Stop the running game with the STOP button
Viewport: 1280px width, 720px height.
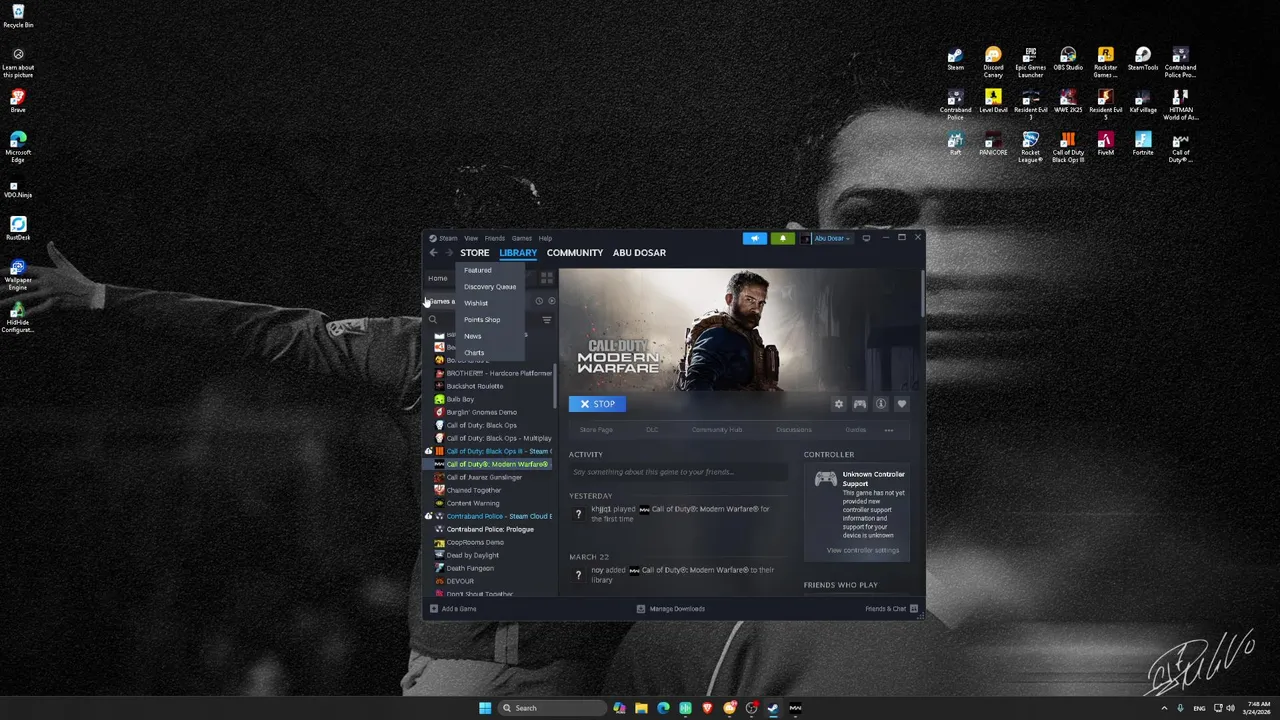point(597,404)
